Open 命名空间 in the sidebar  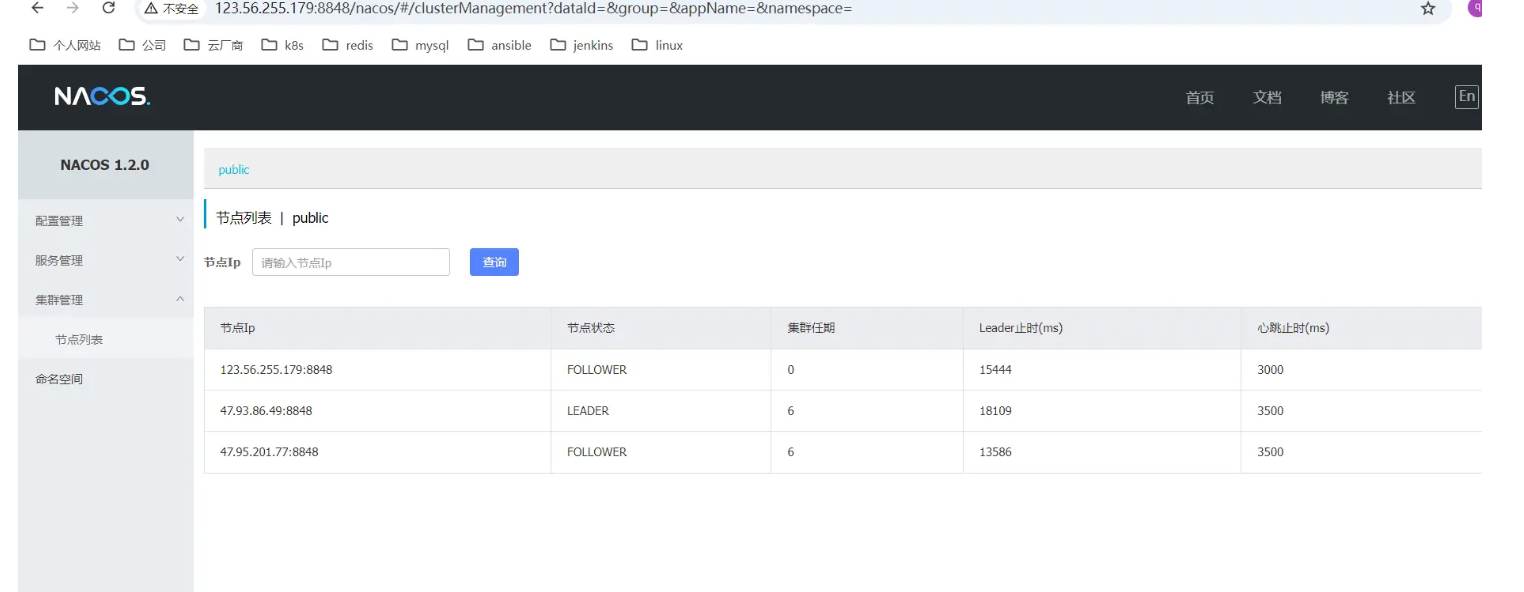[59, 379]
